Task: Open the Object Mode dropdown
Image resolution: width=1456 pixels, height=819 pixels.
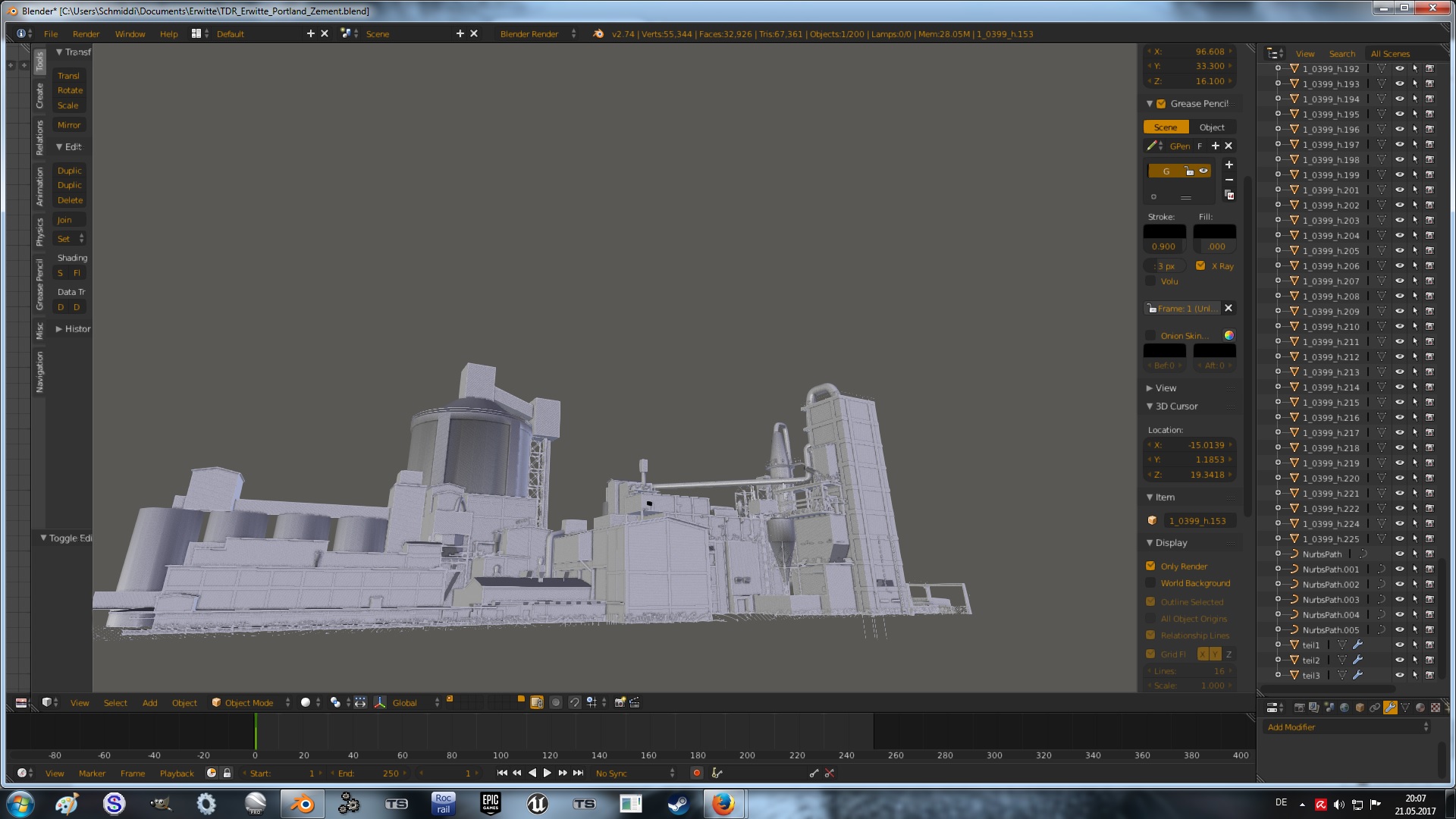Action: tap(250, 702)
